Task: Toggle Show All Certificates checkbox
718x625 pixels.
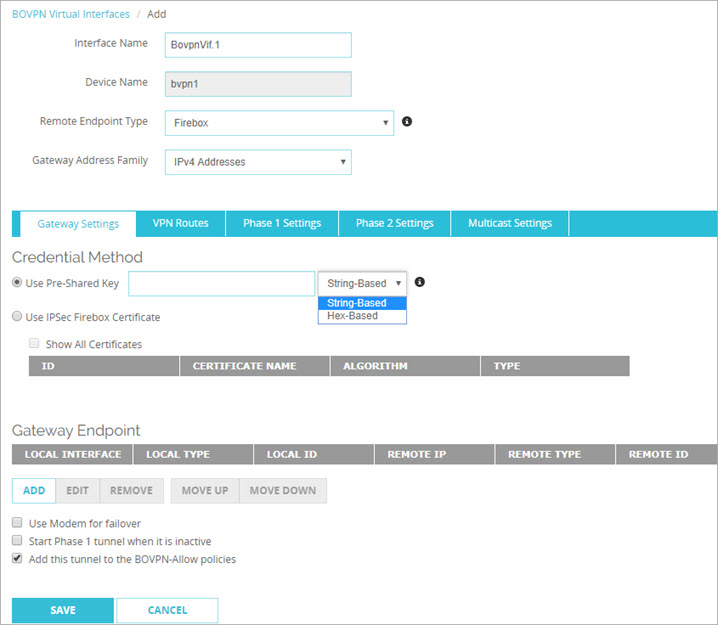Action: (x=35, y=344)
